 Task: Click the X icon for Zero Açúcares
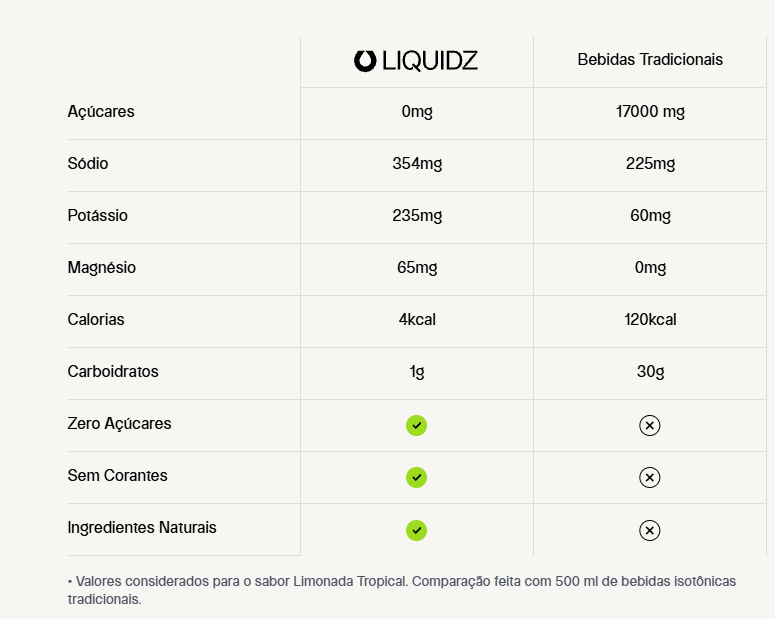coord(649,425)
